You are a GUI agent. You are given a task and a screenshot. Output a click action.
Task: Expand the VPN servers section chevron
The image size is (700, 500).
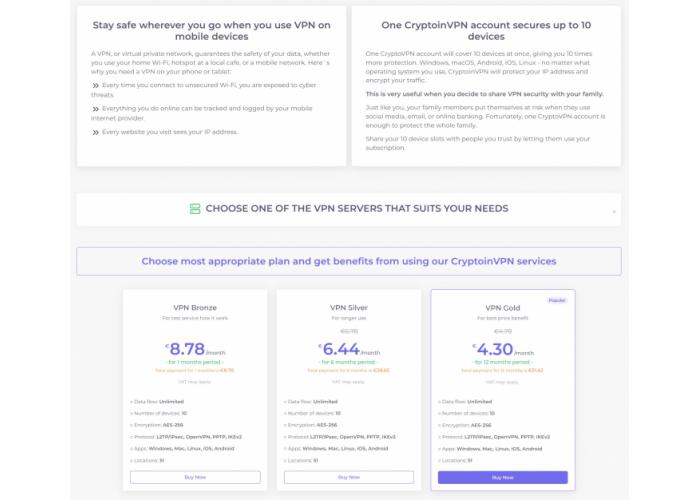tap(614, 212)
